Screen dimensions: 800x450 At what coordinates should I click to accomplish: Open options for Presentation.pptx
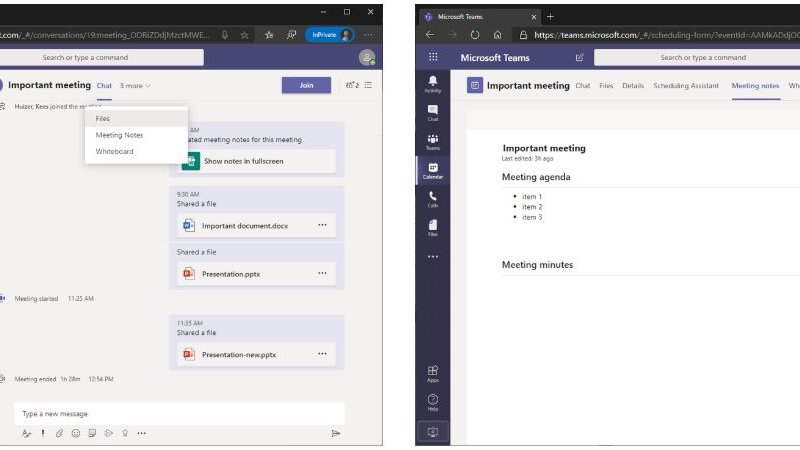tap(322, 273)
